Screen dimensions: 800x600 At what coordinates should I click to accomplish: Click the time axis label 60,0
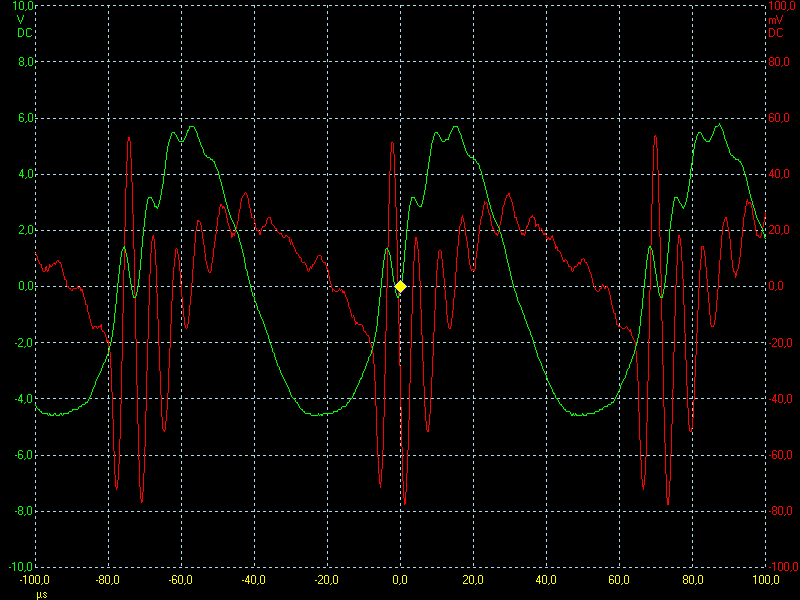coord(619,580)
